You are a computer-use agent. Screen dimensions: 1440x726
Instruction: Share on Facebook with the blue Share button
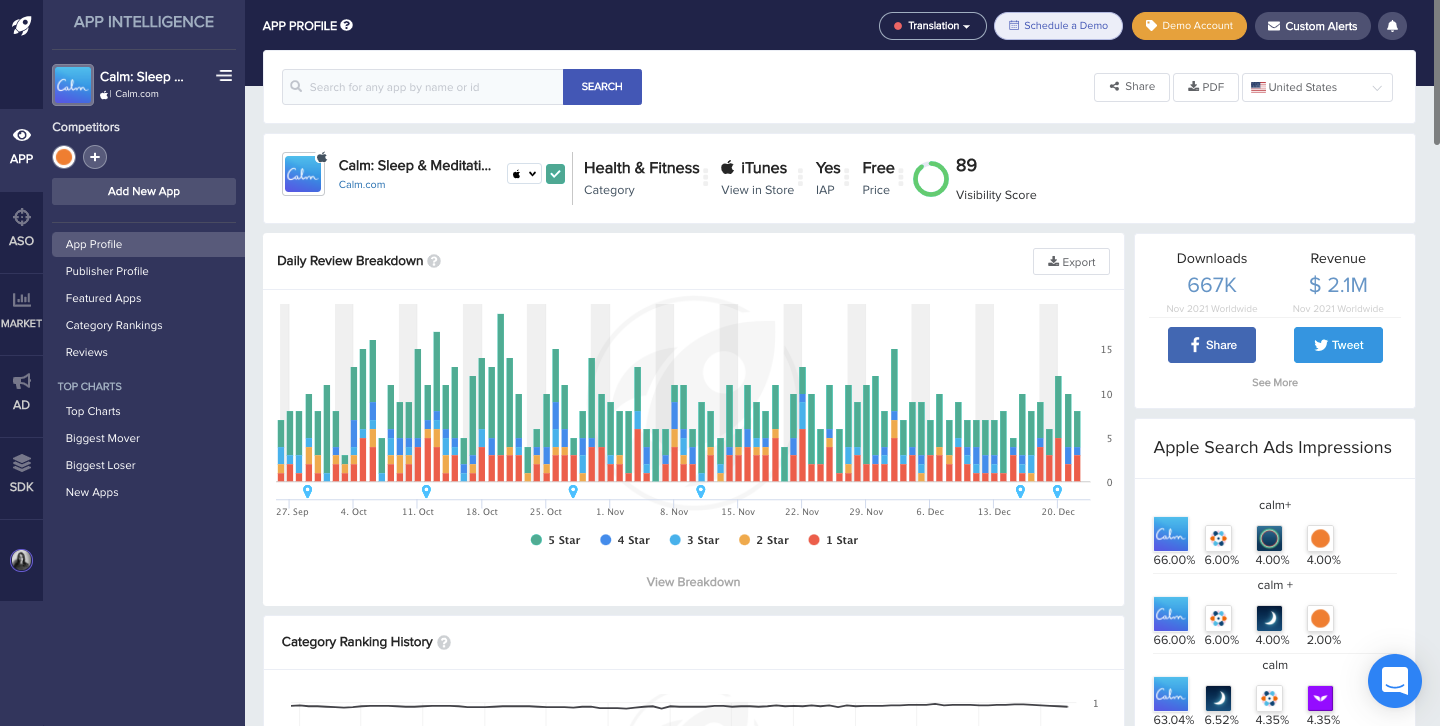tap(1212, 345)
